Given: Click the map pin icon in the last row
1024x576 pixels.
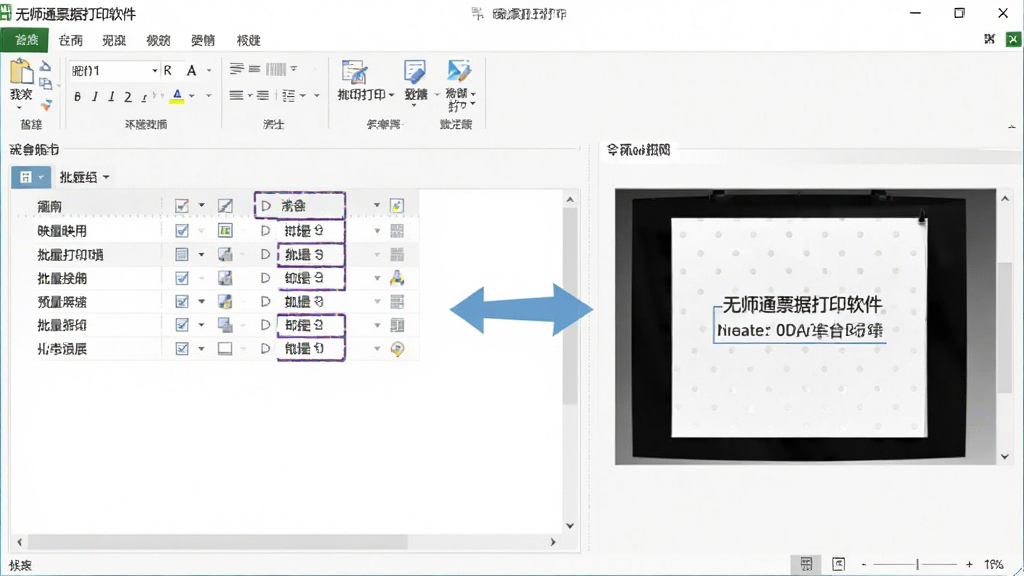Looking at the screenshot, I should [x=397, y=349].
